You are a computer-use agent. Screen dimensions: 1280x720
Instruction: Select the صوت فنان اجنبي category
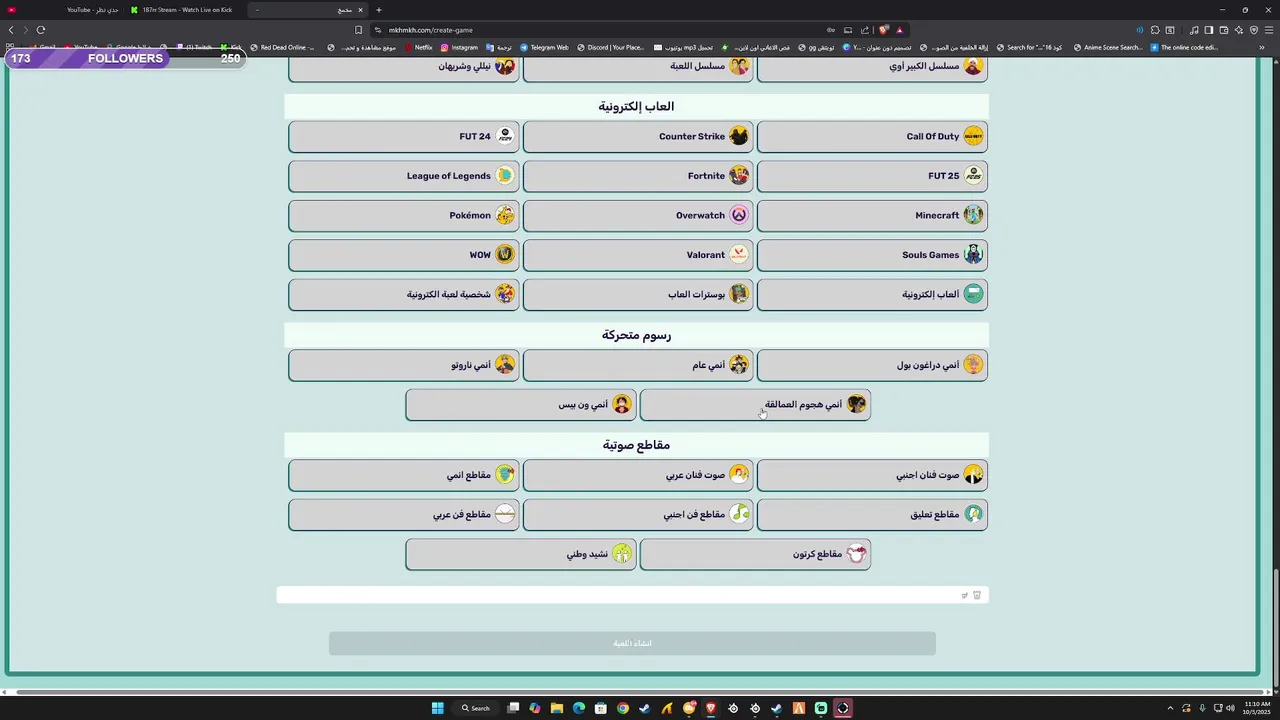coord(872,475)
